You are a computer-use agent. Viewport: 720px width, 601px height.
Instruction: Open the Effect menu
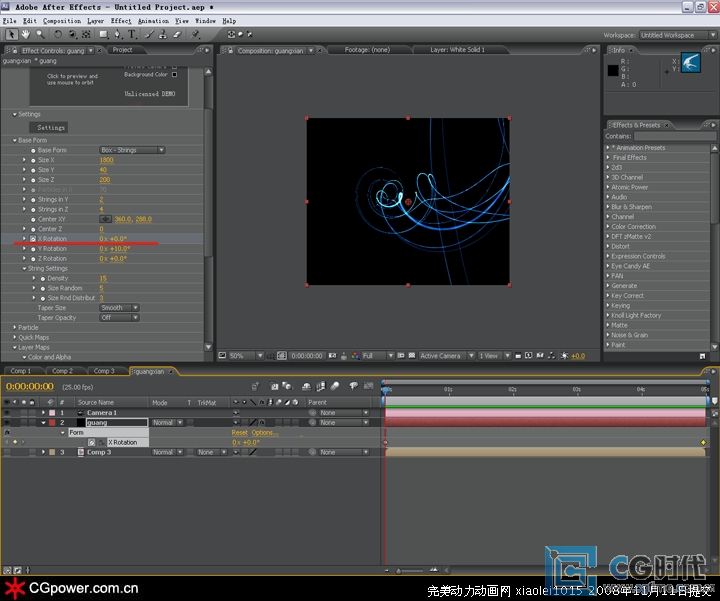[x=121, y=21]
